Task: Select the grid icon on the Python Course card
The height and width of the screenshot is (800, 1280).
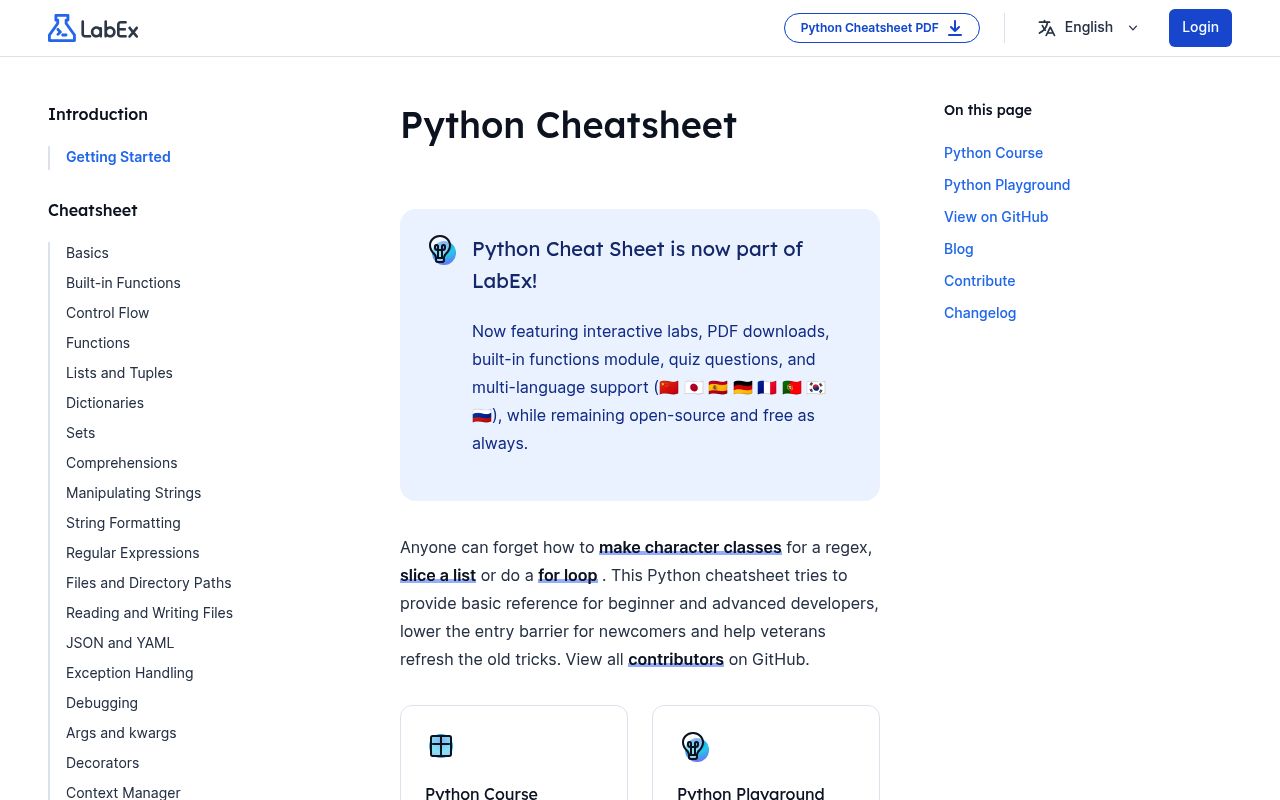Action: (441, 746)
